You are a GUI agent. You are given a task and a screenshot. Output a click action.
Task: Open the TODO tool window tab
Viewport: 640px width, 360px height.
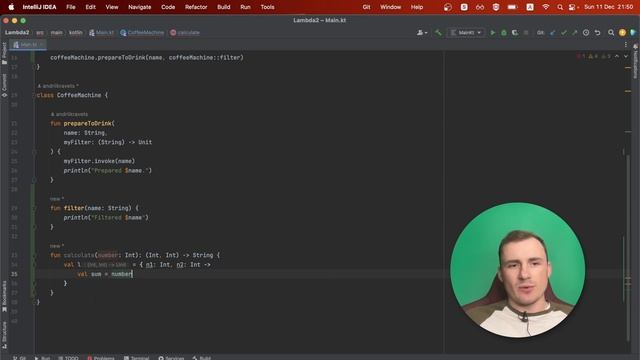click(x=68, y=358)
